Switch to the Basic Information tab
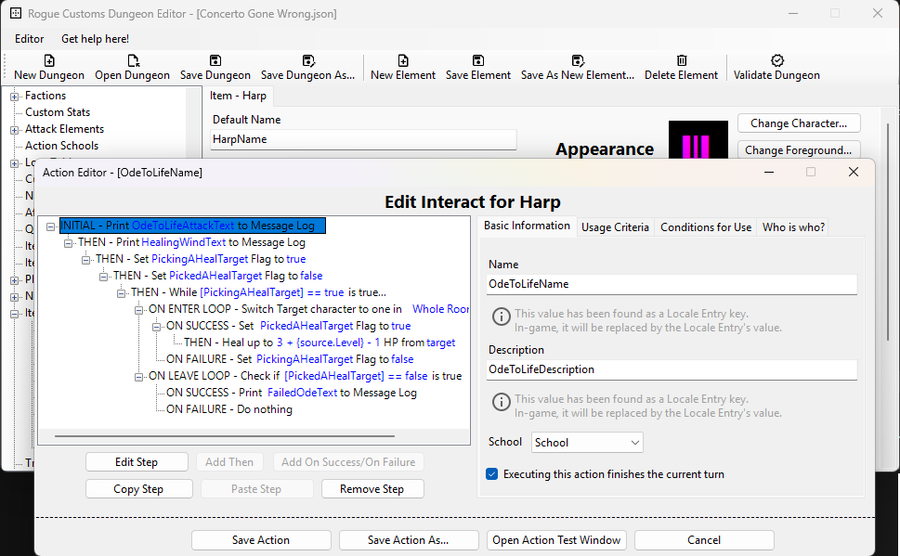This screenshot has height=556, width=900. [x=527, y=225]
